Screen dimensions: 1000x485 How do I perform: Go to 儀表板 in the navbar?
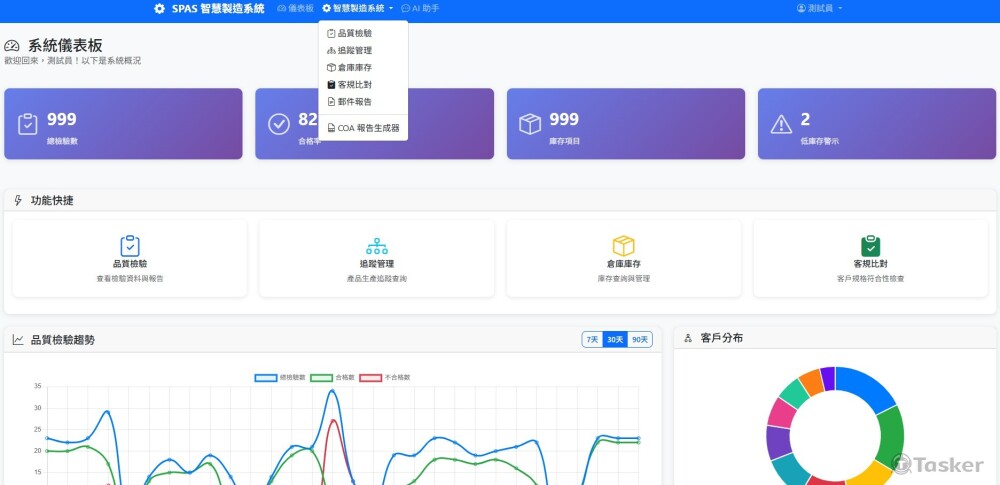[x=295, y=8]
